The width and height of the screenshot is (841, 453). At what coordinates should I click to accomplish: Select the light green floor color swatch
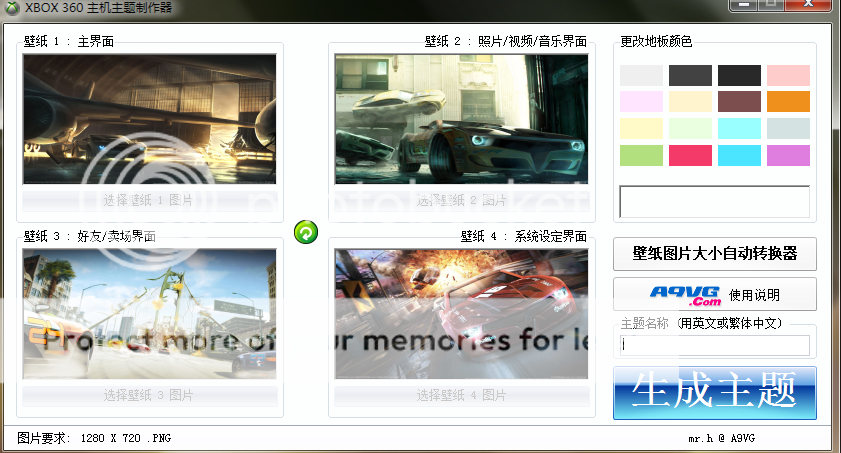tap(641, 155)
